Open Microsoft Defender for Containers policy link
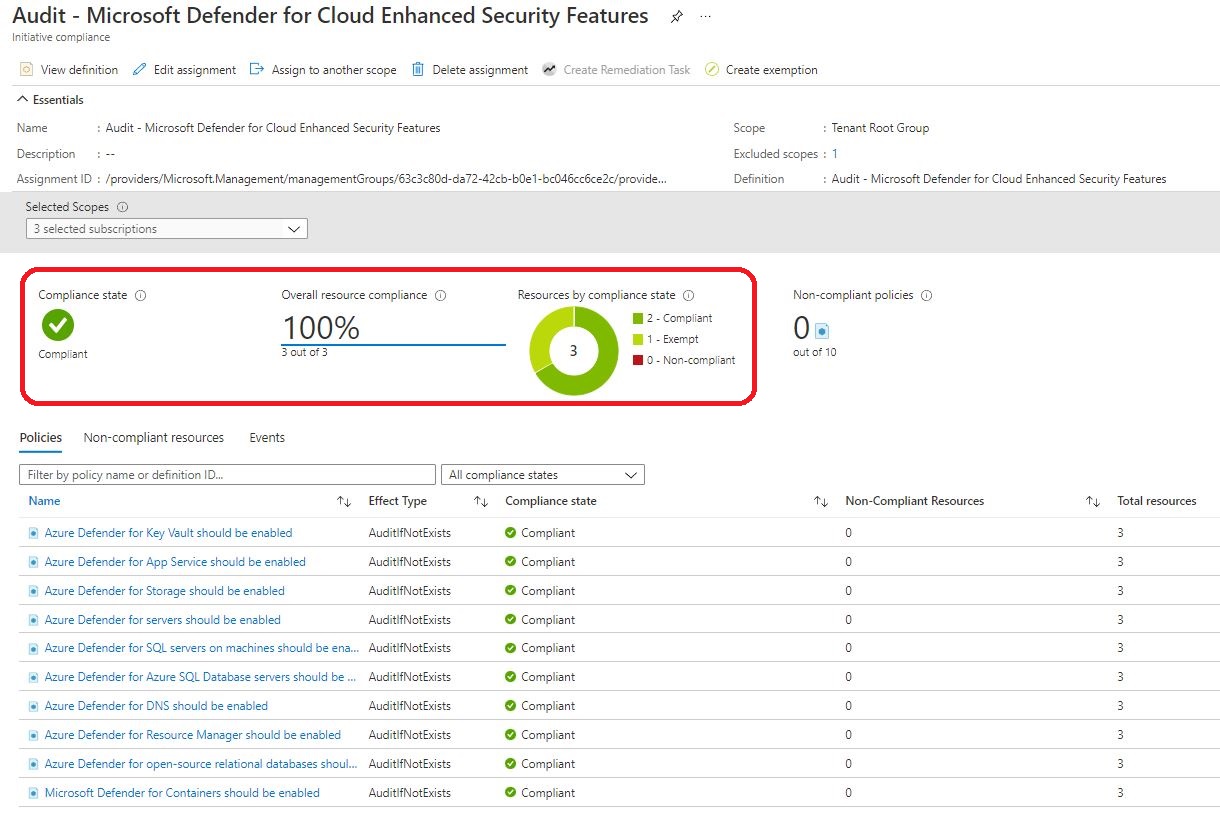Viewport: 1220px width, 818px height. (x=182, y=793)
